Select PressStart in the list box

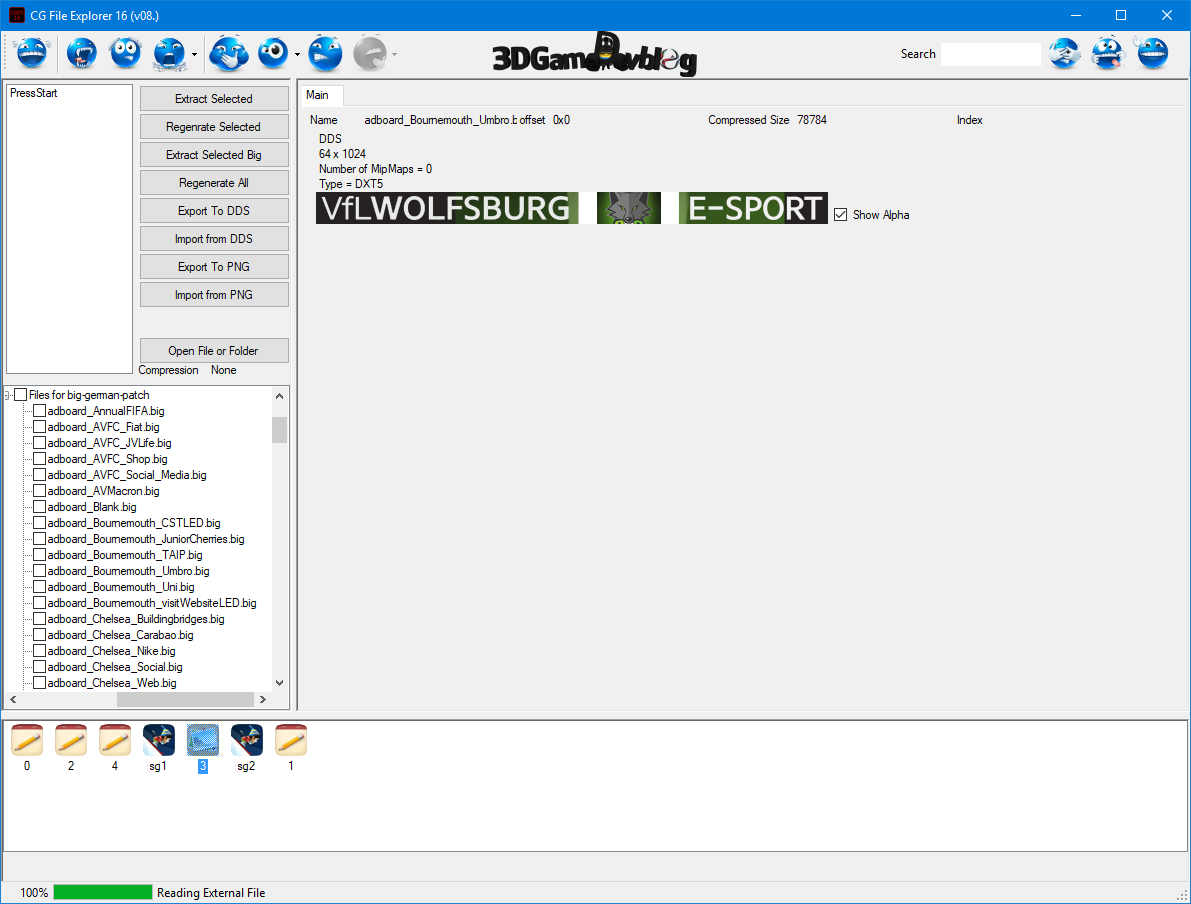33,93
